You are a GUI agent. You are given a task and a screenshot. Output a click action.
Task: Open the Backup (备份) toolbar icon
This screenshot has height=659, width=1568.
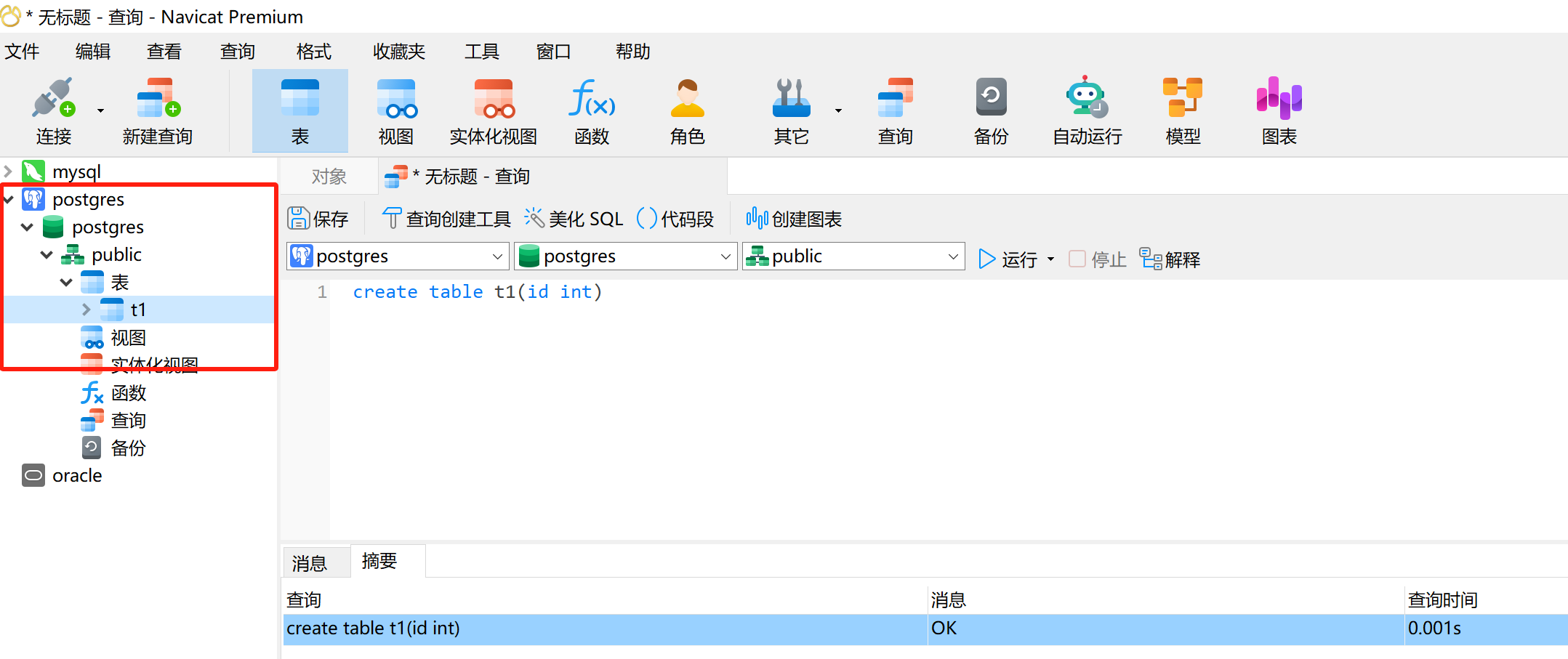click(x=991, y=98)
